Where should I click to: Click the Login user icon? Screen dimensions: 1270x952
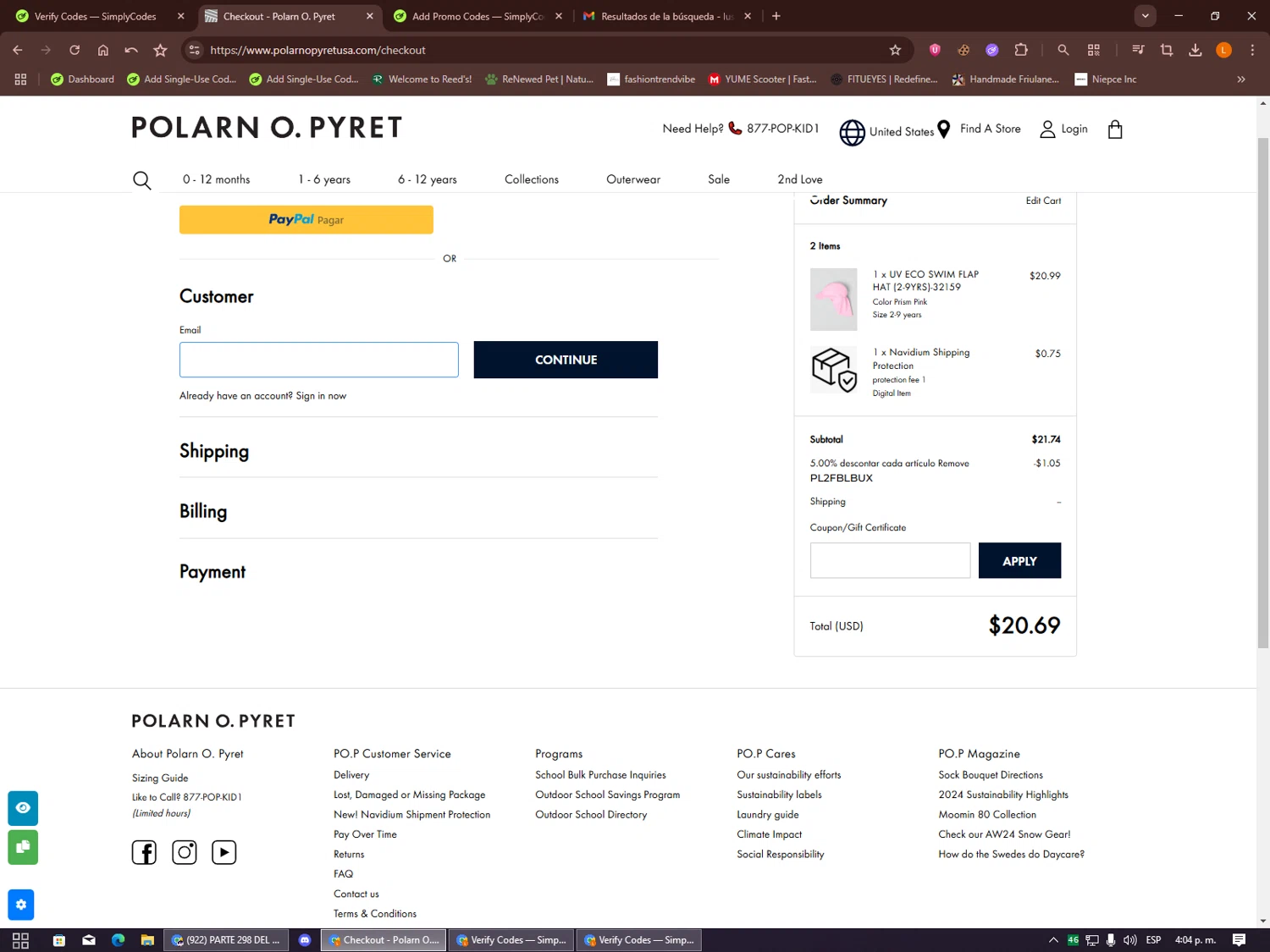point(1047,129)
